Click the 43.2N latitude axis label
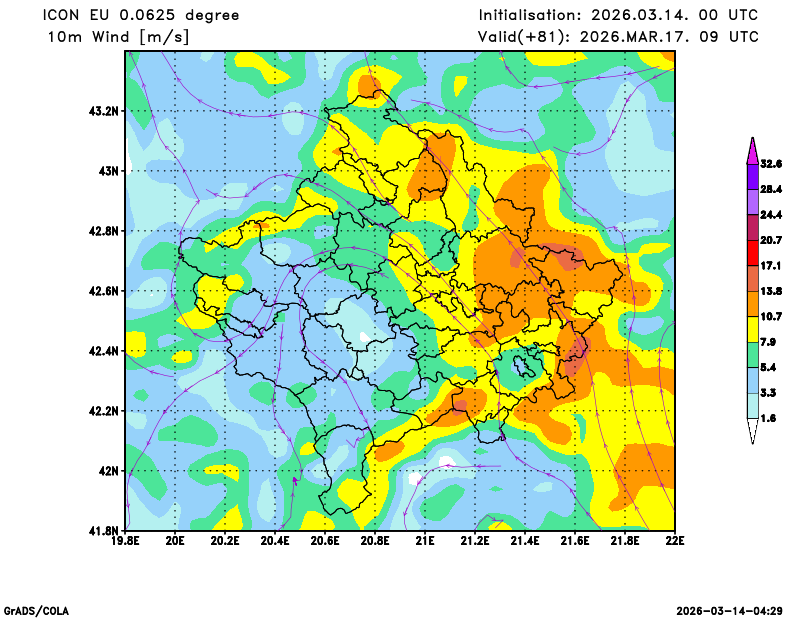This screenshot has width=800, height=618. 103,111
